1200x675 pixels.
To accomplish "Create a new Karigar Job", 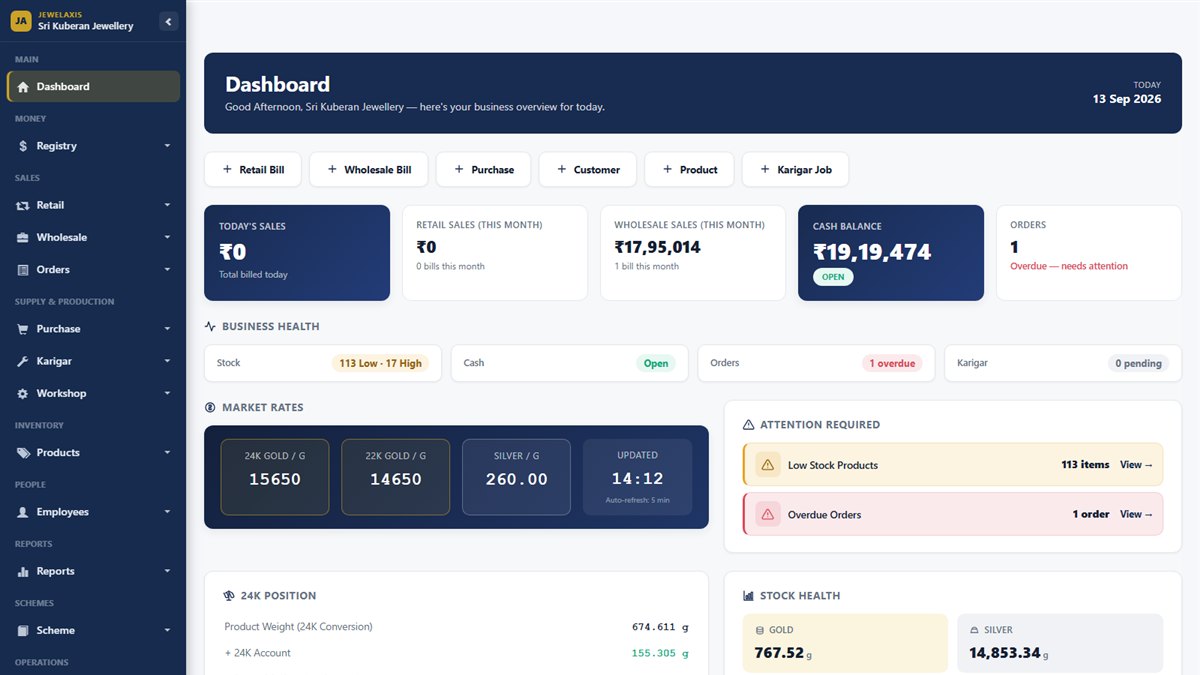I will 795,170.
